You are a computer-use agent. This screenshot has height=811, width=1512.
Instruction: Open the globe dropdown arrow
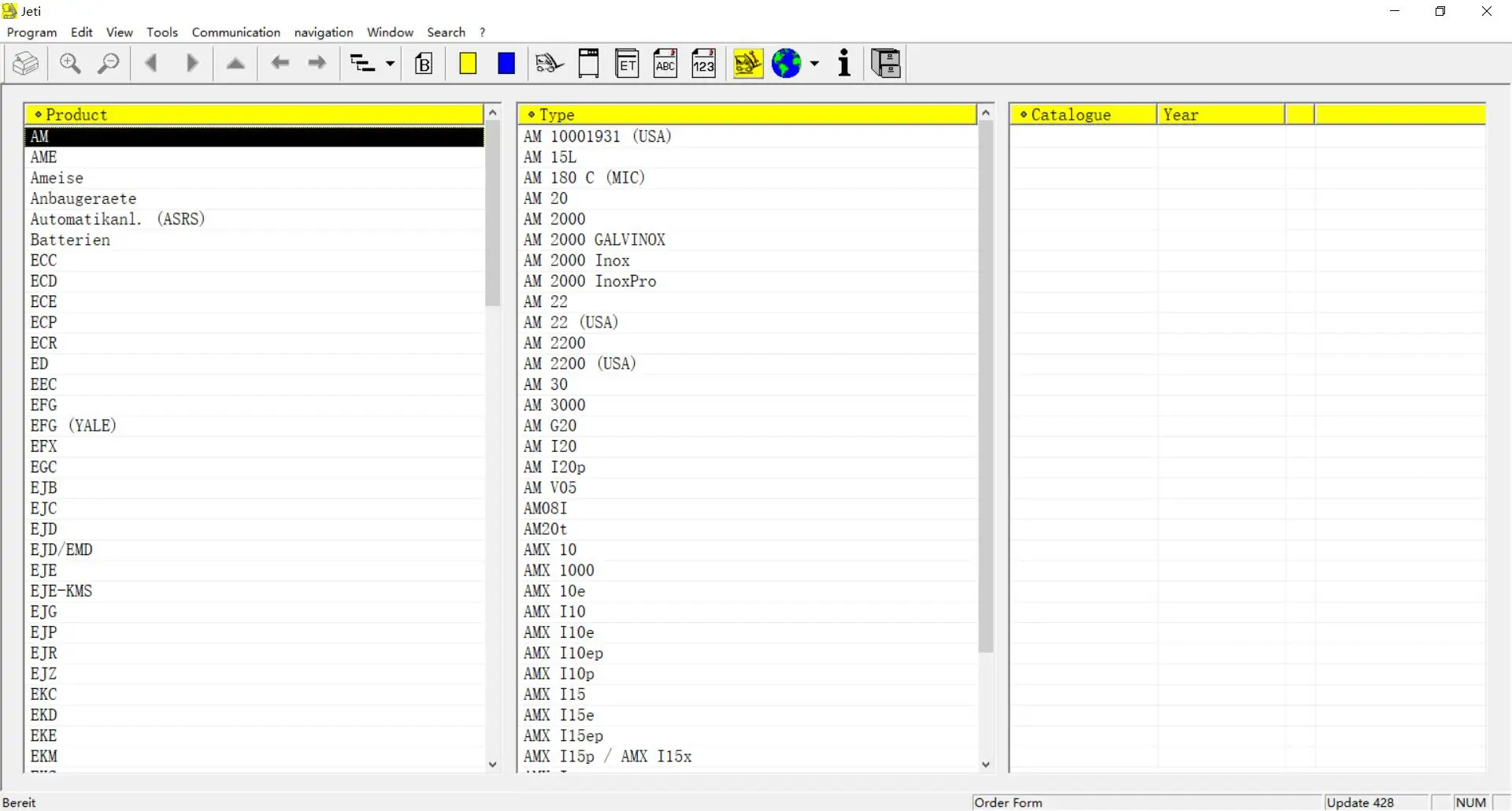pyautogui.click(x=814, y=63)
